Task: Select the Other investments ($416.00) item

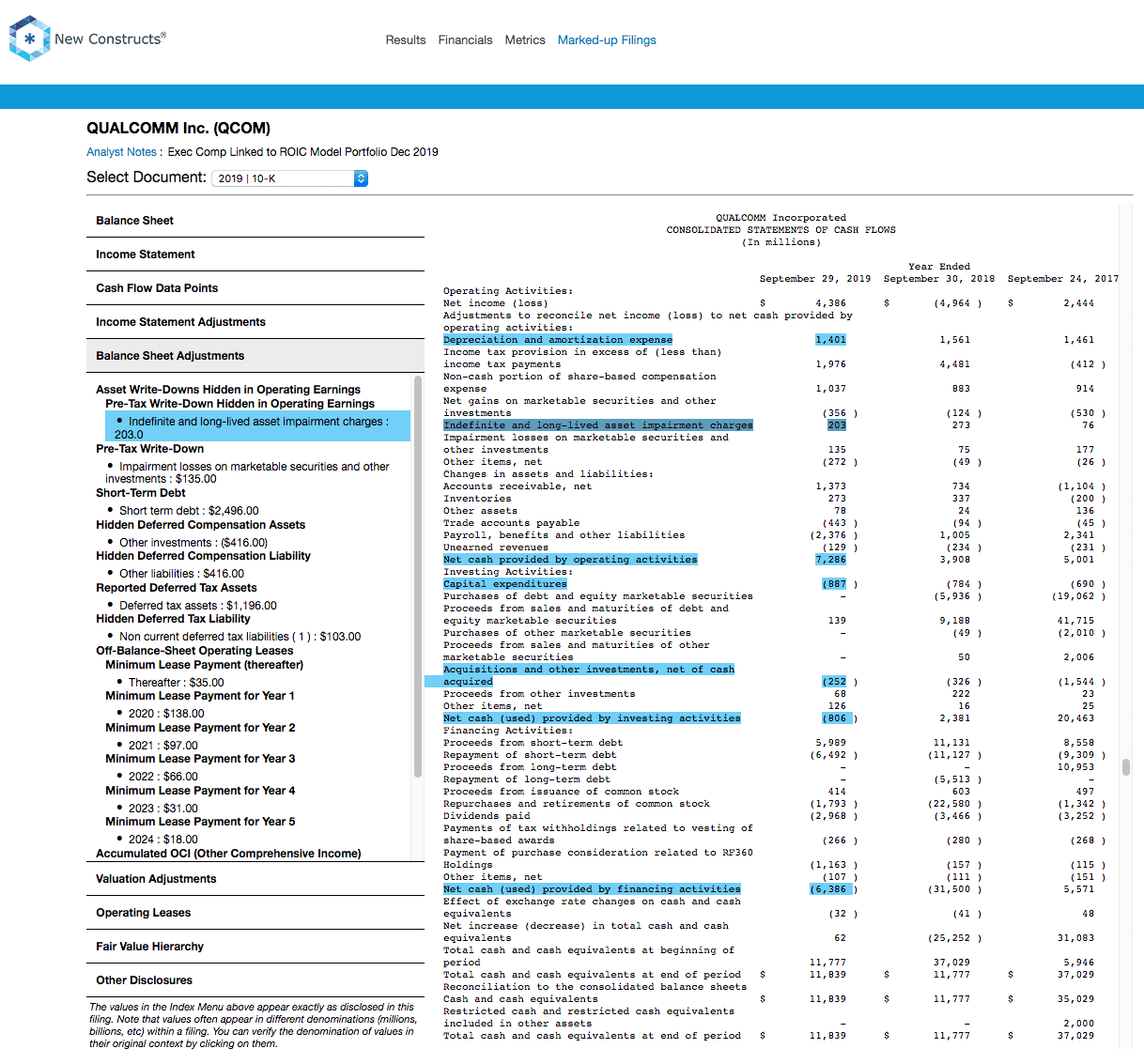Action: (x=193, y=543)
